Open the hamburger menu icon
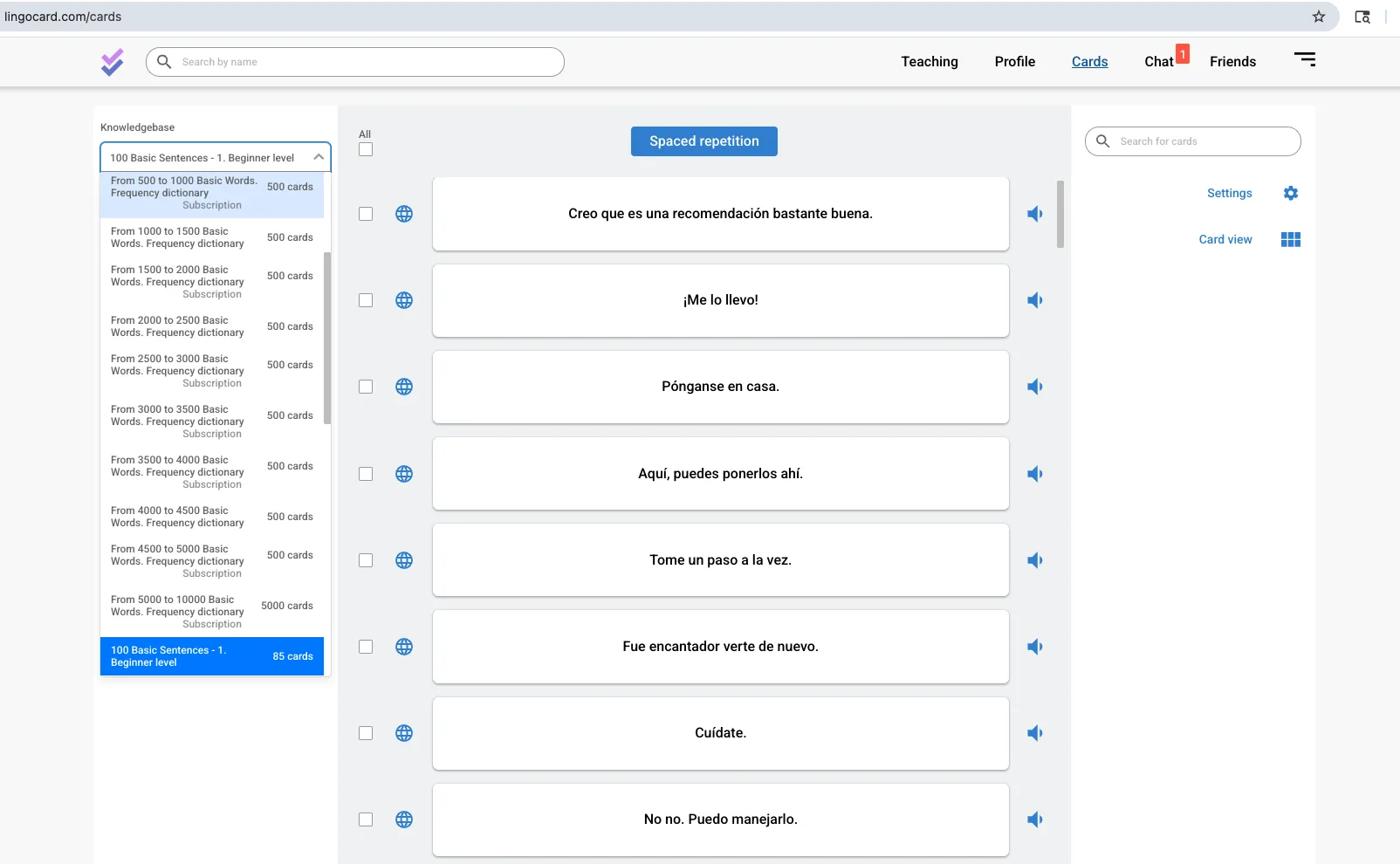1400x864 pixels. point(1305,59)
